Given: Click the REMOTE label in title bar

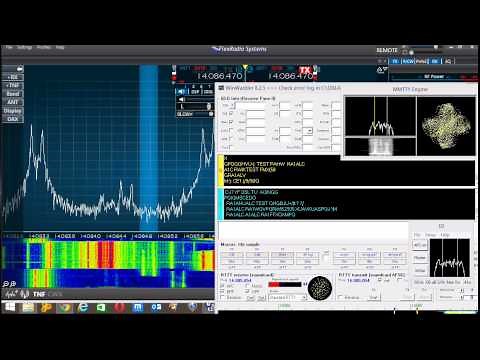Looking at the screenshot, I should pos(387,50).
